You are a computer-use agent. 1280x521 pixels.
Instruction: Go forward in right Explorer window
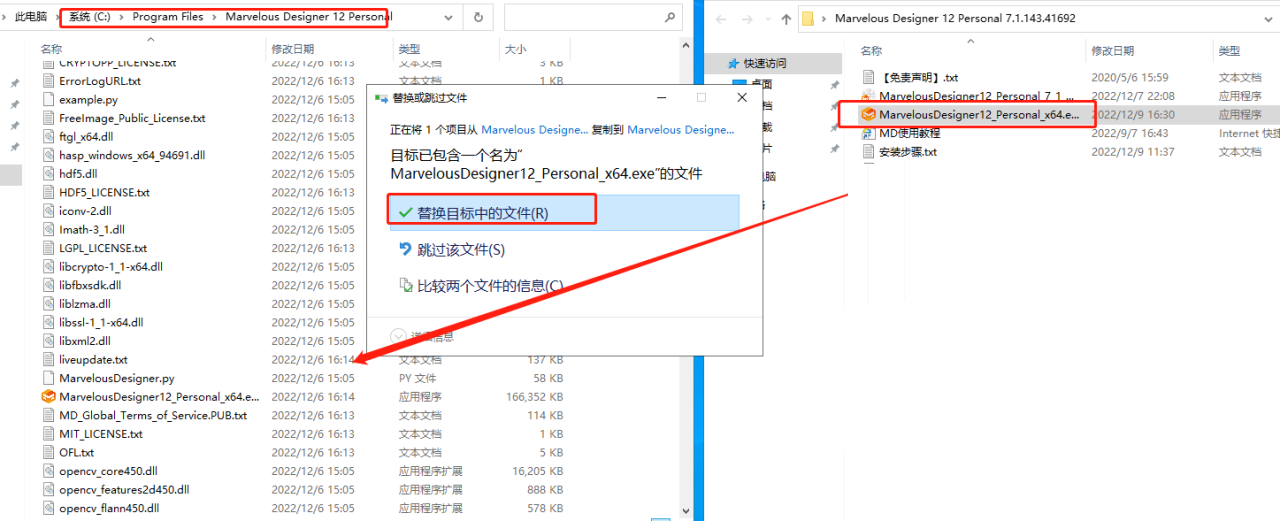click(x=747, y=18)
